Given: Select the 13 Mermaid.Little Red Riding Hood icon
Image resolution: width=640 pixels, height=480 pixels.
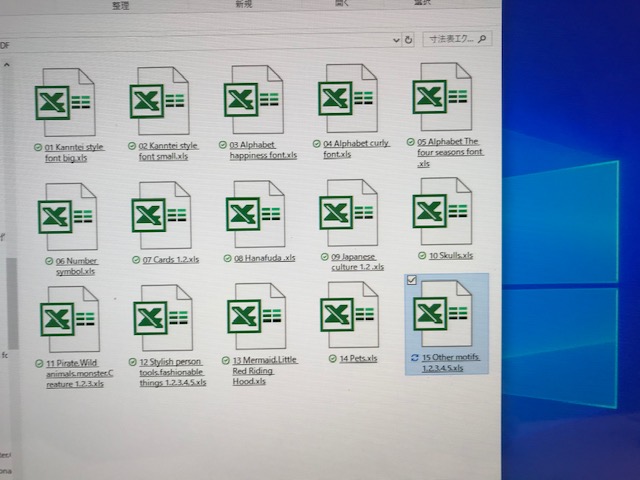Looking at the screenshot, I should click(257, 316).
